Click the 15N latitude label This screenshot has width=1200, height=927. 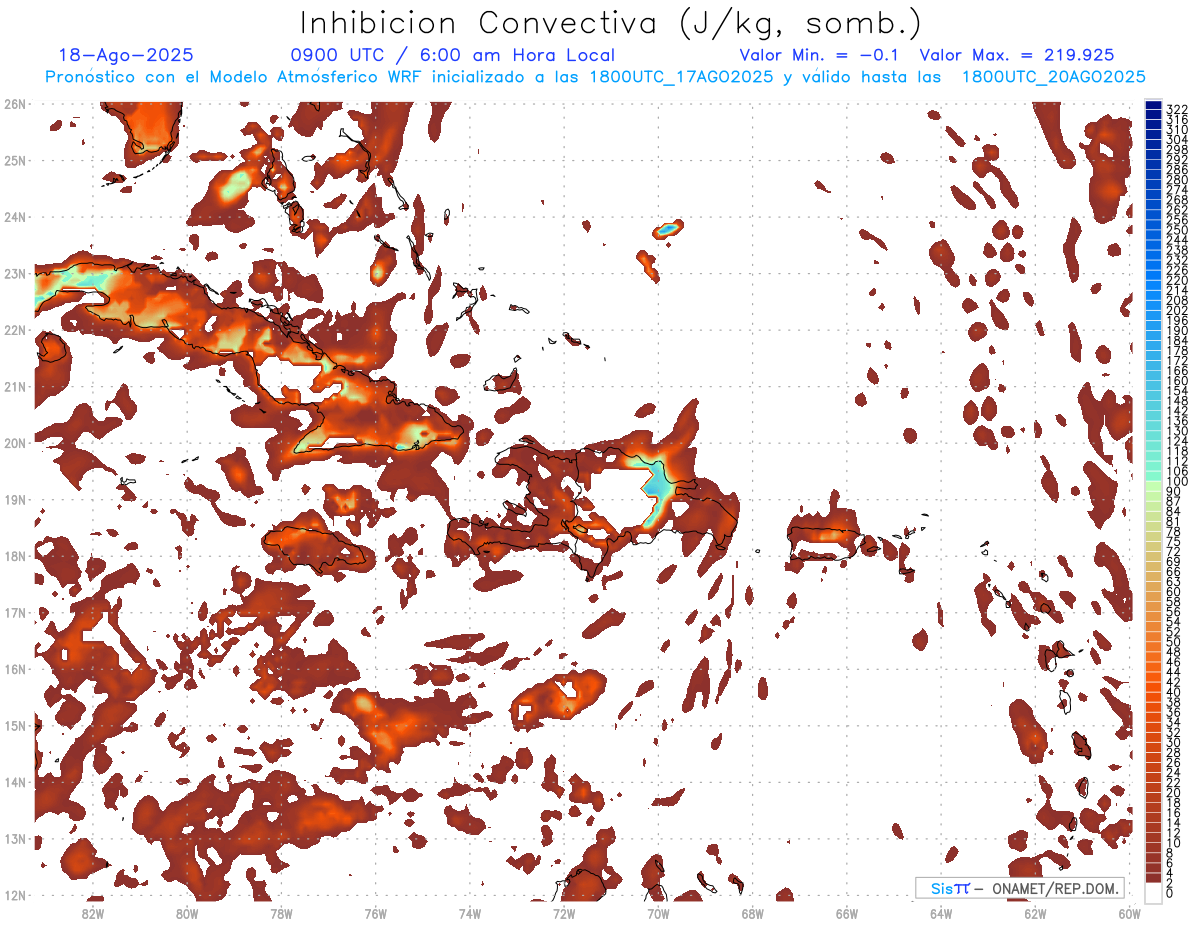point(15,725)
